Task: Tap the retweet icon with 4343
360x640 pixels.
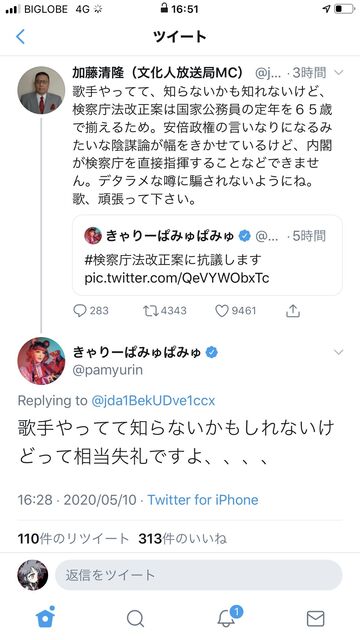Action: pyautogui.click(x=150, y=311)
